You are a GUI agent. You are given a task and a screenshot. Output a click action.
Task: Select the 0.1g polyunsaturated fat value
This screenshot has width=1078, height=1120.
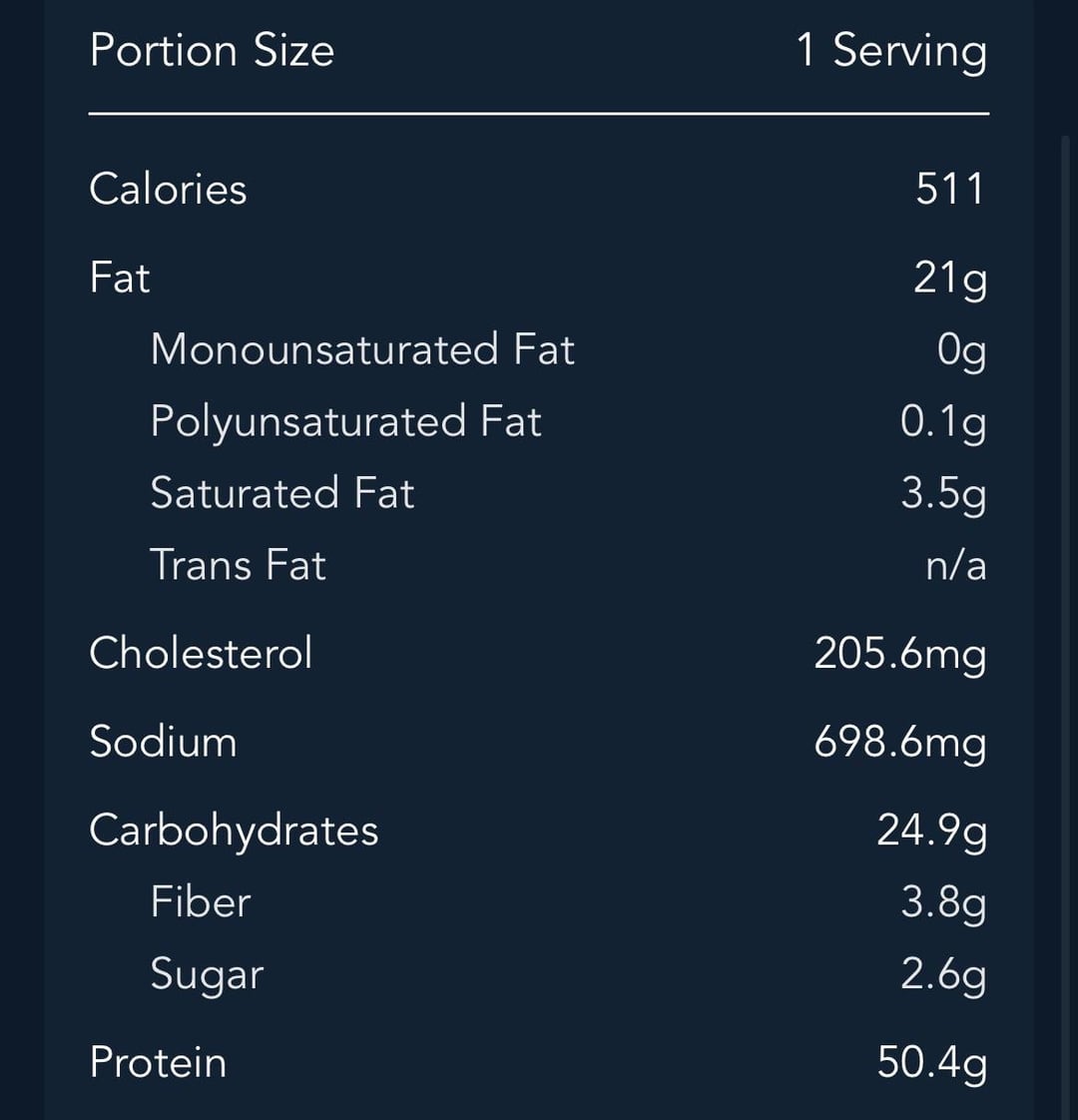(943, 421)
